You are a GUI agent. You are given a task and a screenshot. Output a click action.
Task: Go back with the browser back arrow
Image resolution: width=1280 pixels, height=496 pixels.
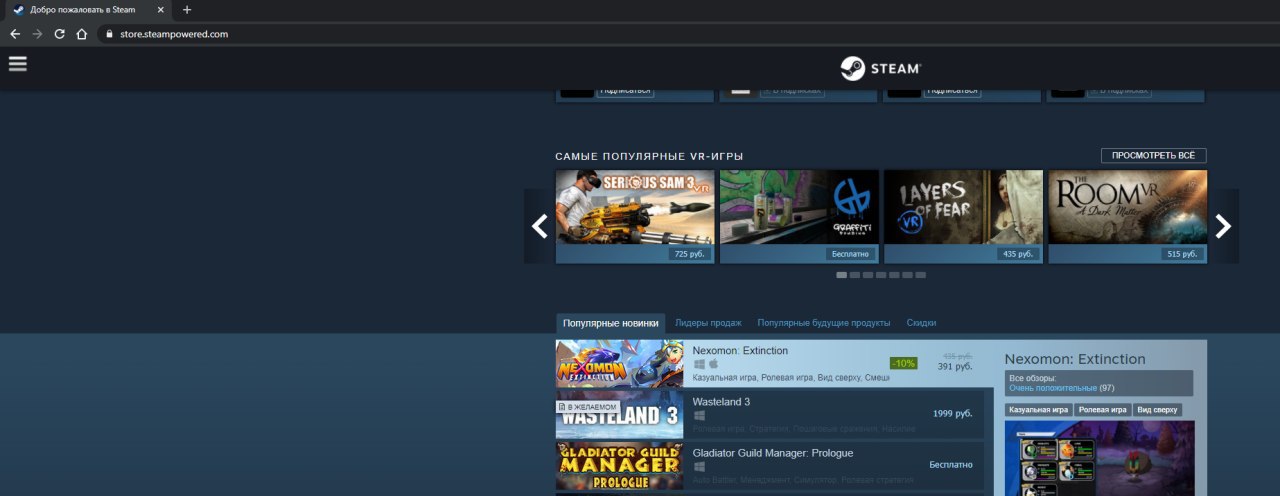coord(14,33)
